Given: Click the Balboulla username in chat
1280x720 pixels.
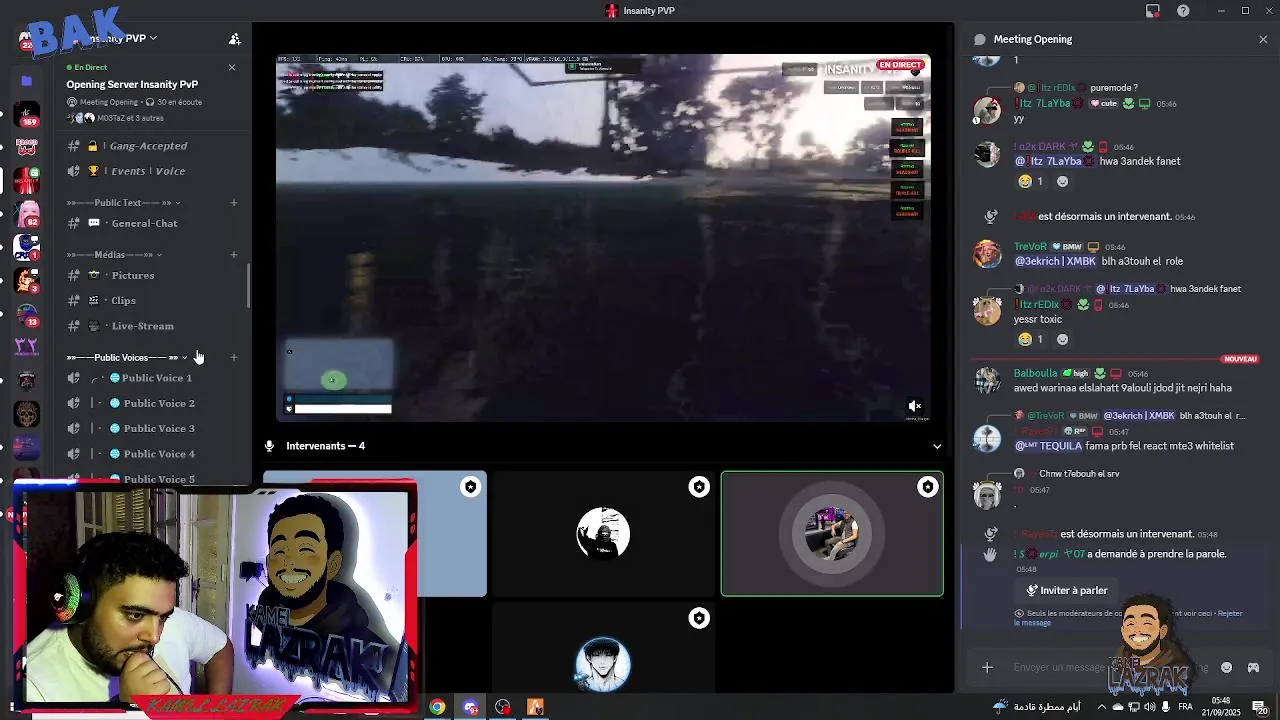Looking at the screenshot, I should coord(1035,374).
